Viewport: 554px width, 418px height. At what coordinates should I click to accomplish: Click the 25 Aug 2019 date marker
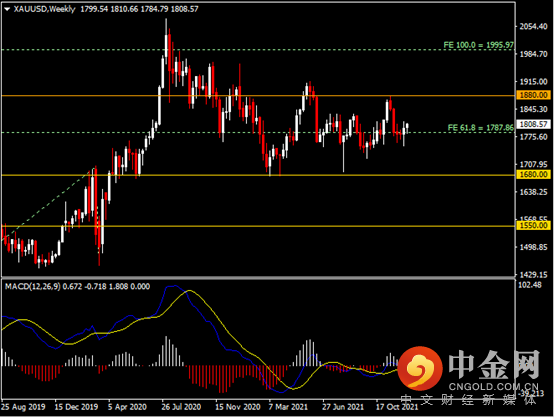pos(23,407)
